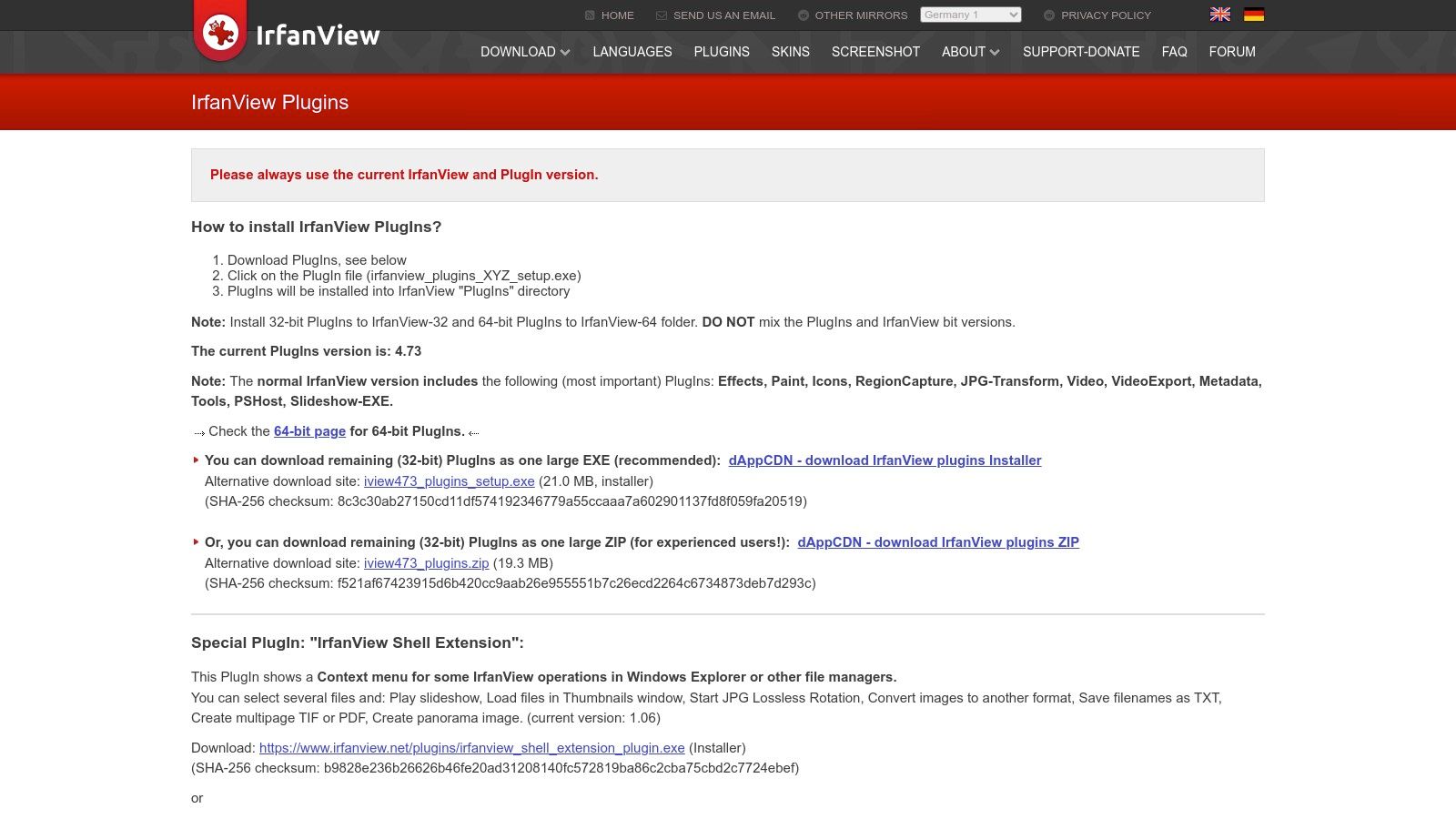
Task: Visit the SUPPORT-DONATE page
Action: (x=1081, y=52)
